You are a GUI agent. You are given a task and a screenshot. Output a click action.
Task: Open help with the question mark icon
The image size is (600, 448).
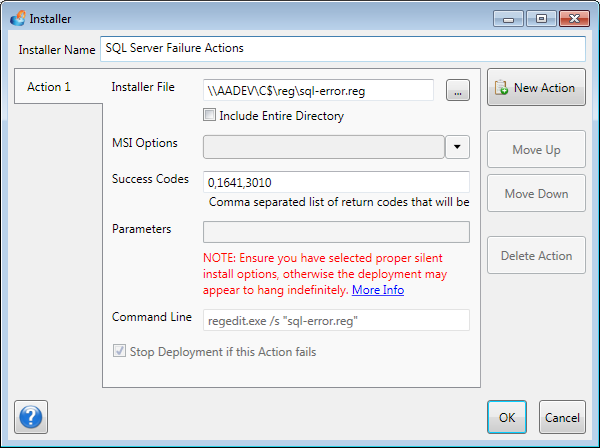[x=31, y=417]
